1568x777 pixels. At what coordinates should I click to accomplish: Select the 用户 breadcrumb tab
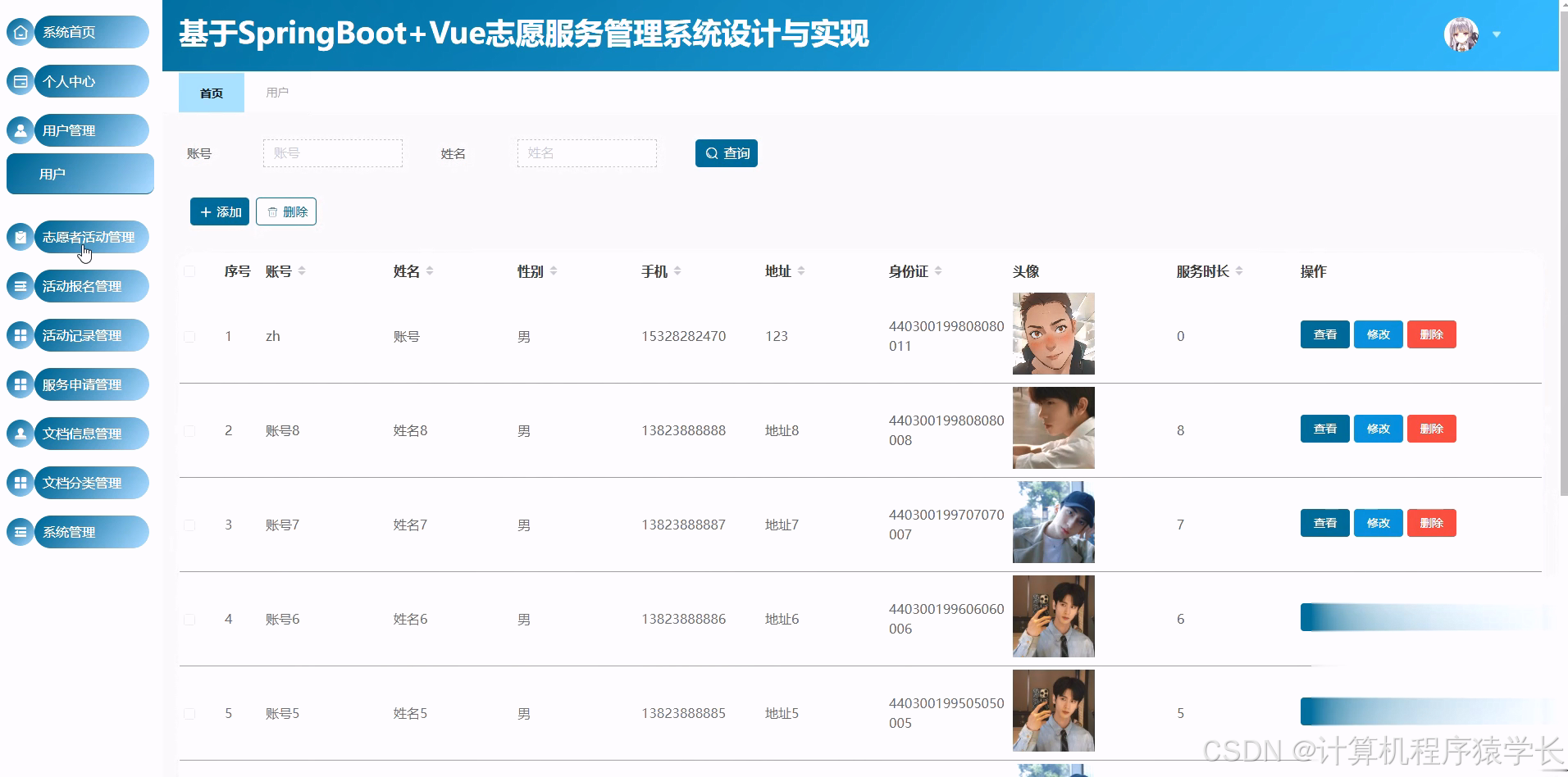[277, 93]
